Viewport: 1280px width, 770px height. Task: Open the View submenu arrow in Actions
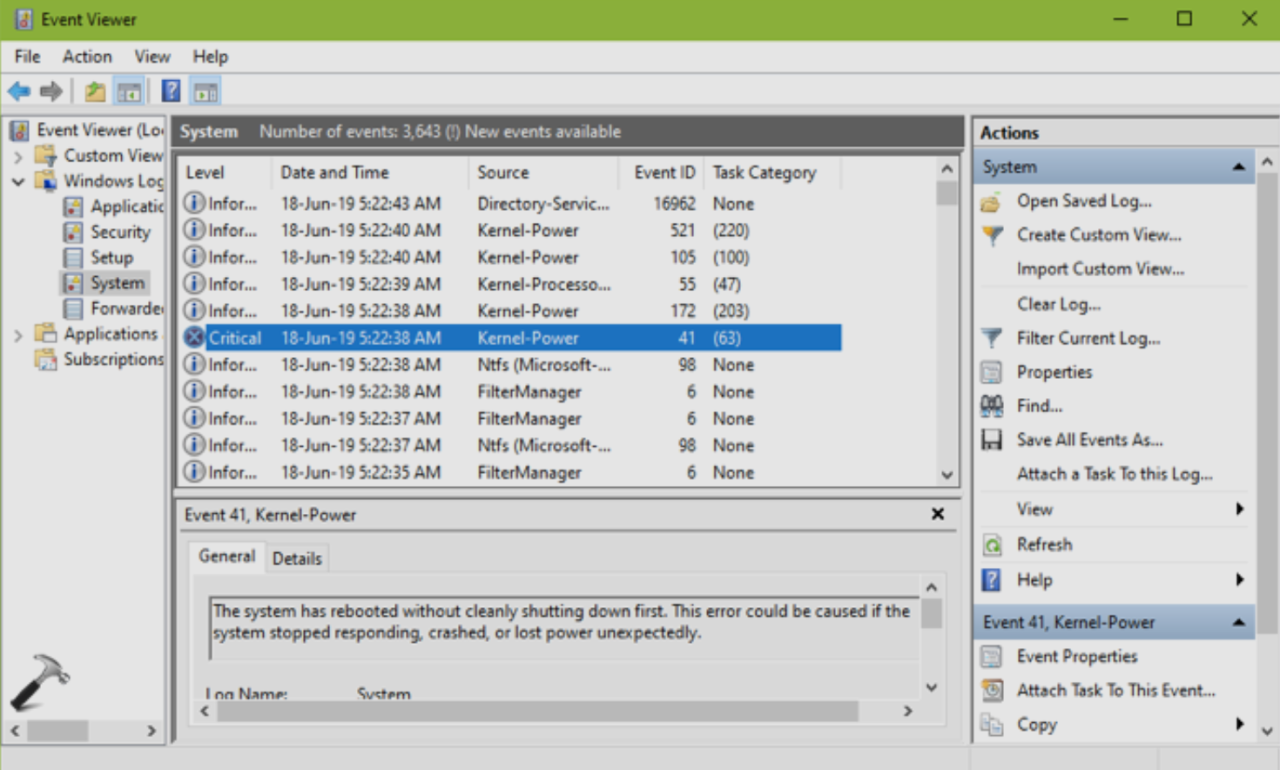(1239, 509)
